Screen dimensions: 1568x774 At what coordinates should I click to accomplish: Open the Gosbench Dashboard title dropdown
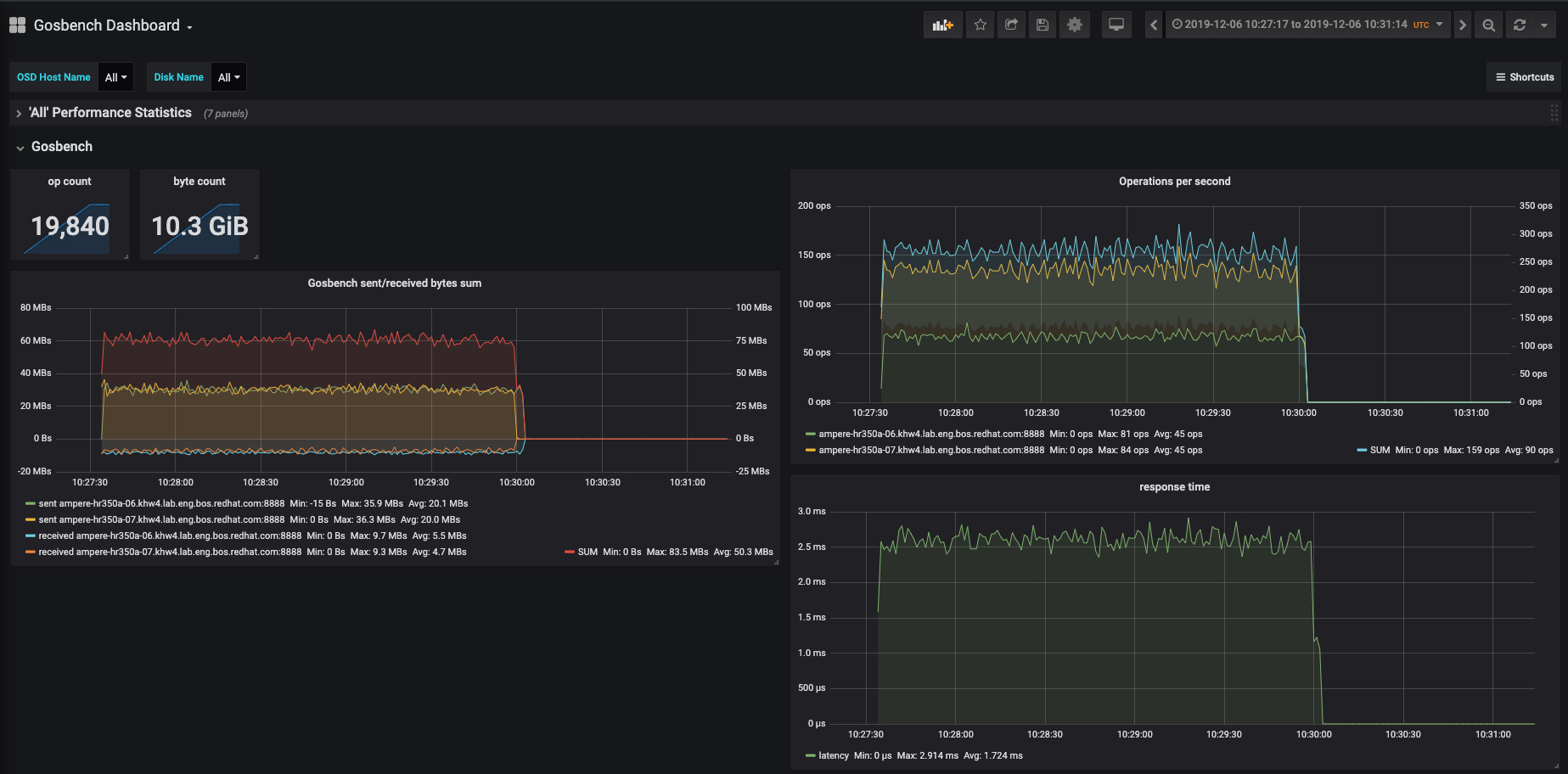click(113, 25)
